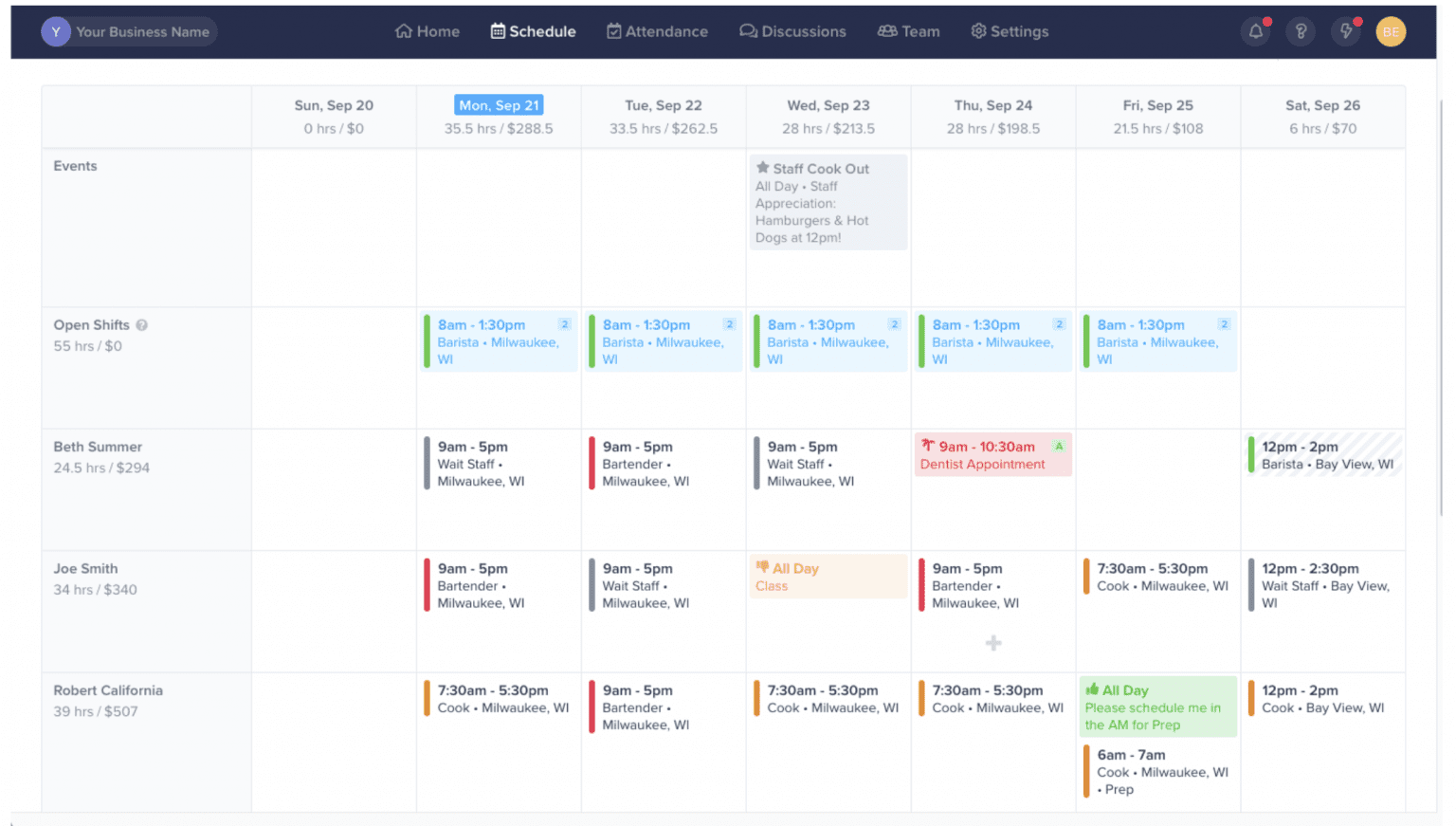Viewport: 1456px width, 826px height.
Task: Click the Your Business Name button
Action: click(x=128, y=31)
